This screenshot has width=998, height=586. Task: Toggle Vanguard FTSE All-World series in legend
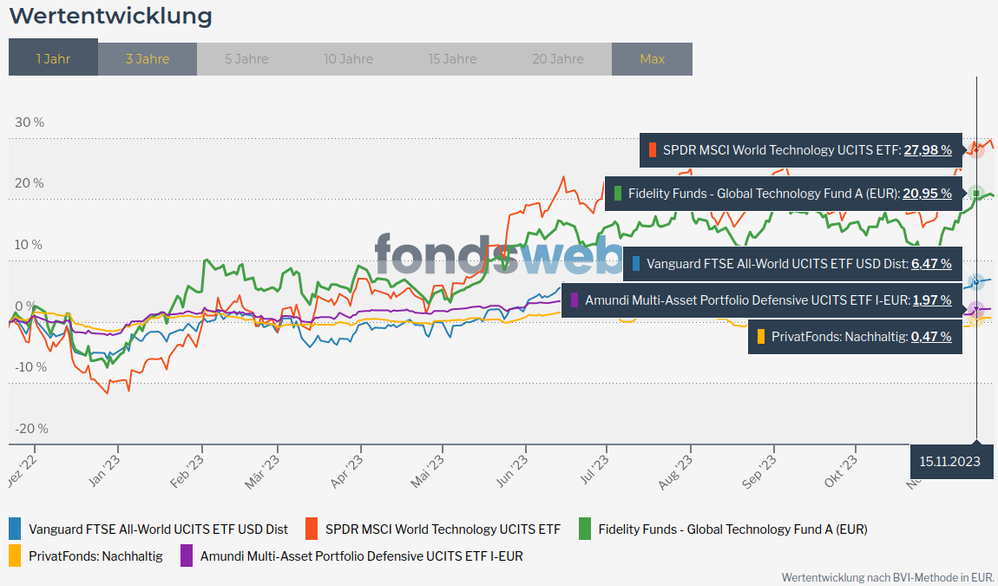[x=158, y=529]
